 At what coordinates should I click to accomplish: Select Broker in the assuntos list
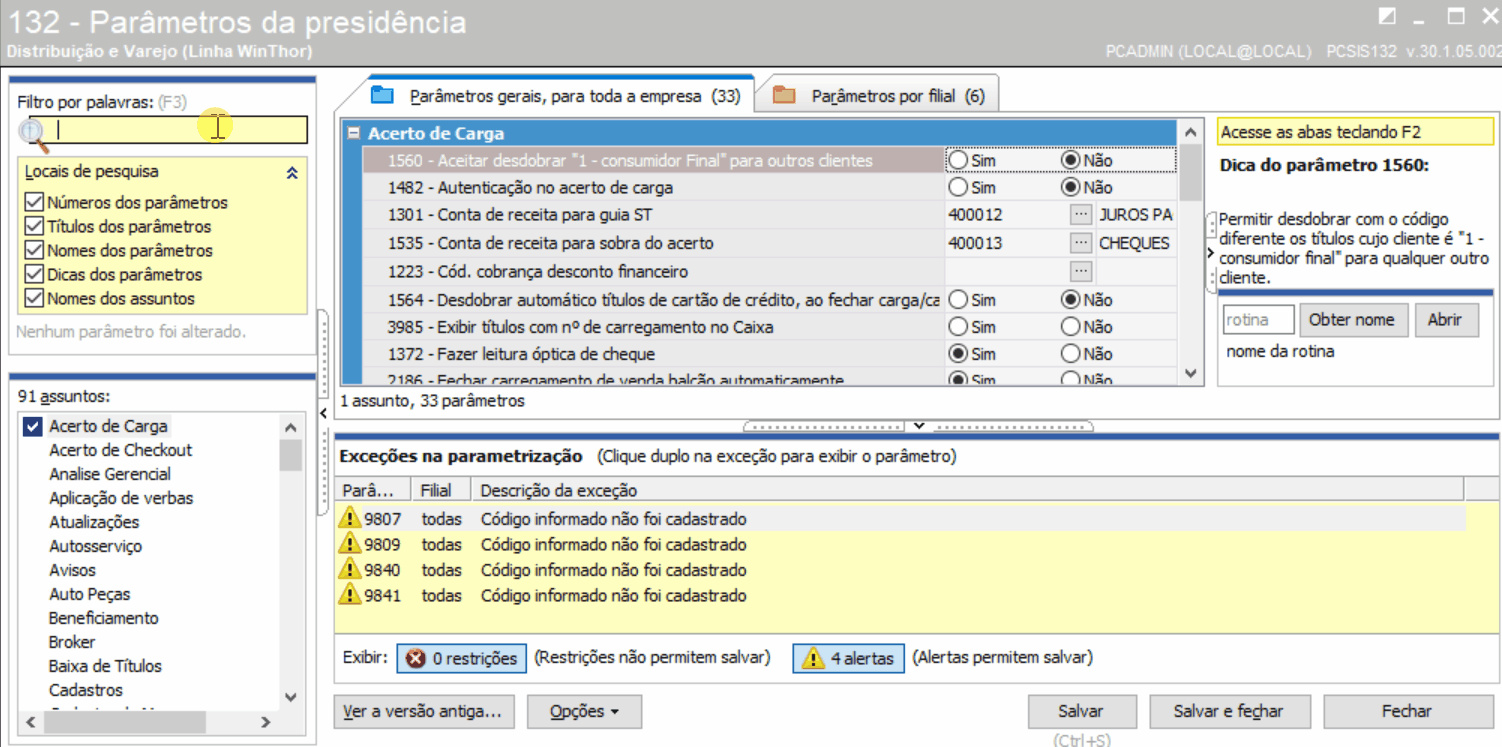(x=71, y=642)
